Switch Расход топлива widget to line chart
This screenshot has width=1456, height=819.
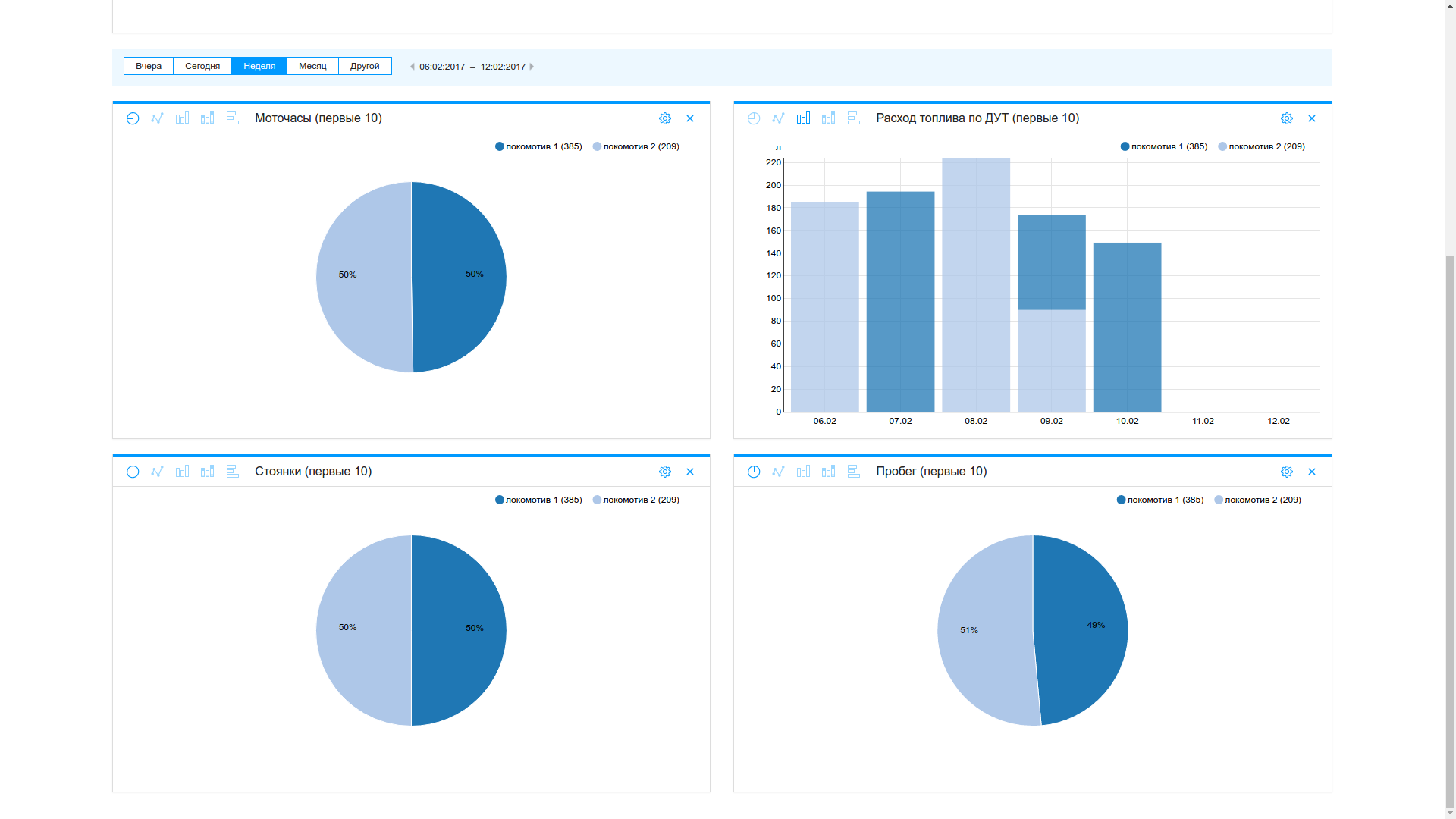pyautogui.click(x=779, y=118)
